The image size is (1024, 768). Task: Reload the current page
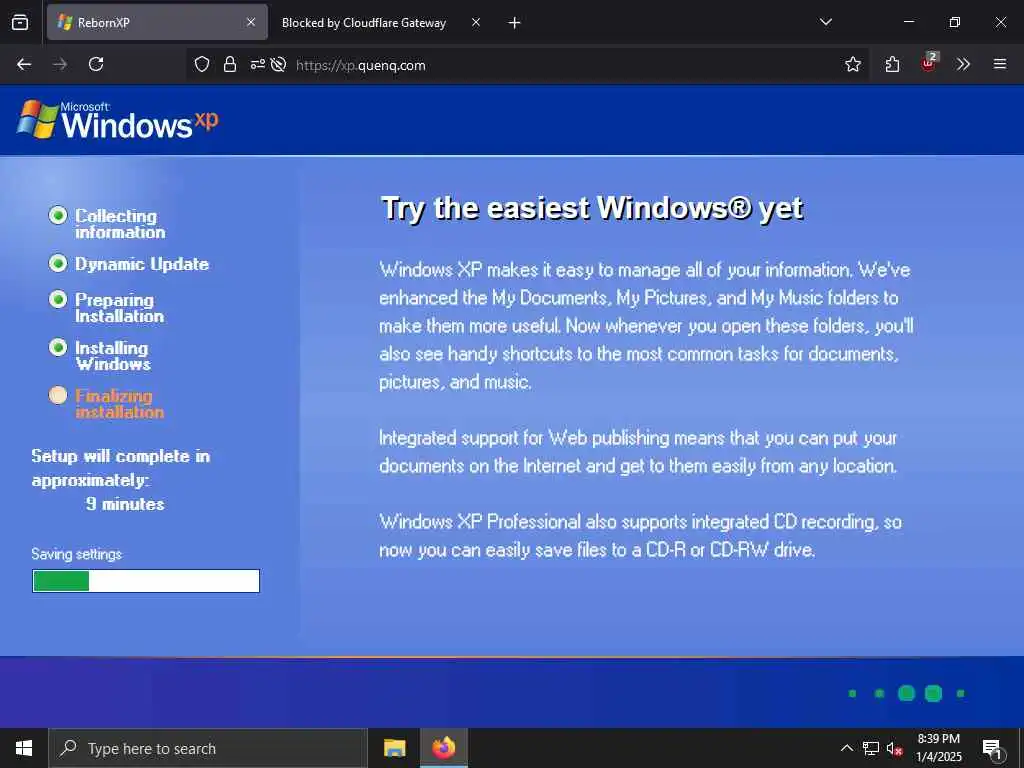coord(96,64)
